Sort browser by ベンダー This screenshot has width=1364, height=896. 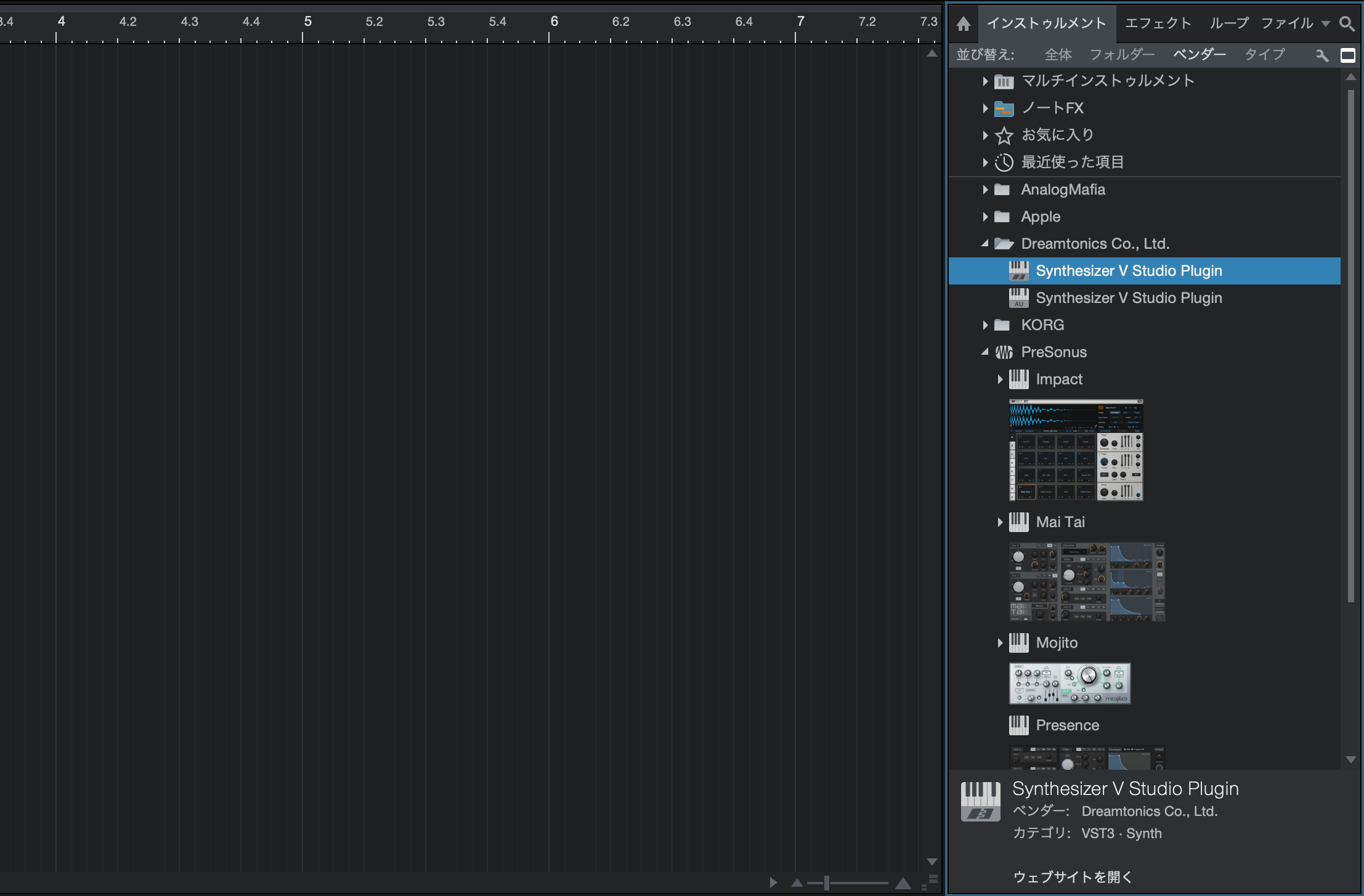1199,55
